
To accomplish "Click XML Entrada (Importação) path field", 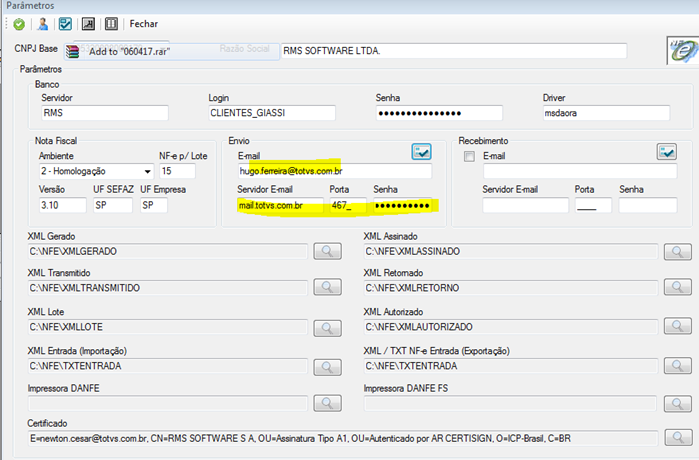I will [x=168, y=366].
